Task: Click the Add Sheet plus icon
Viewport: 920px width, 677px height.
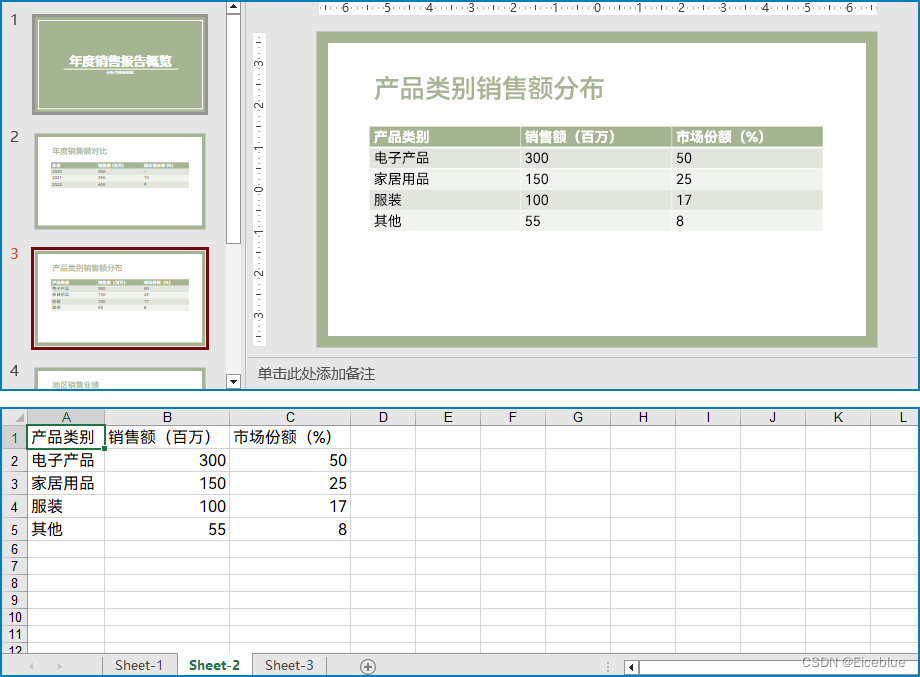Action: pos(368,665)
